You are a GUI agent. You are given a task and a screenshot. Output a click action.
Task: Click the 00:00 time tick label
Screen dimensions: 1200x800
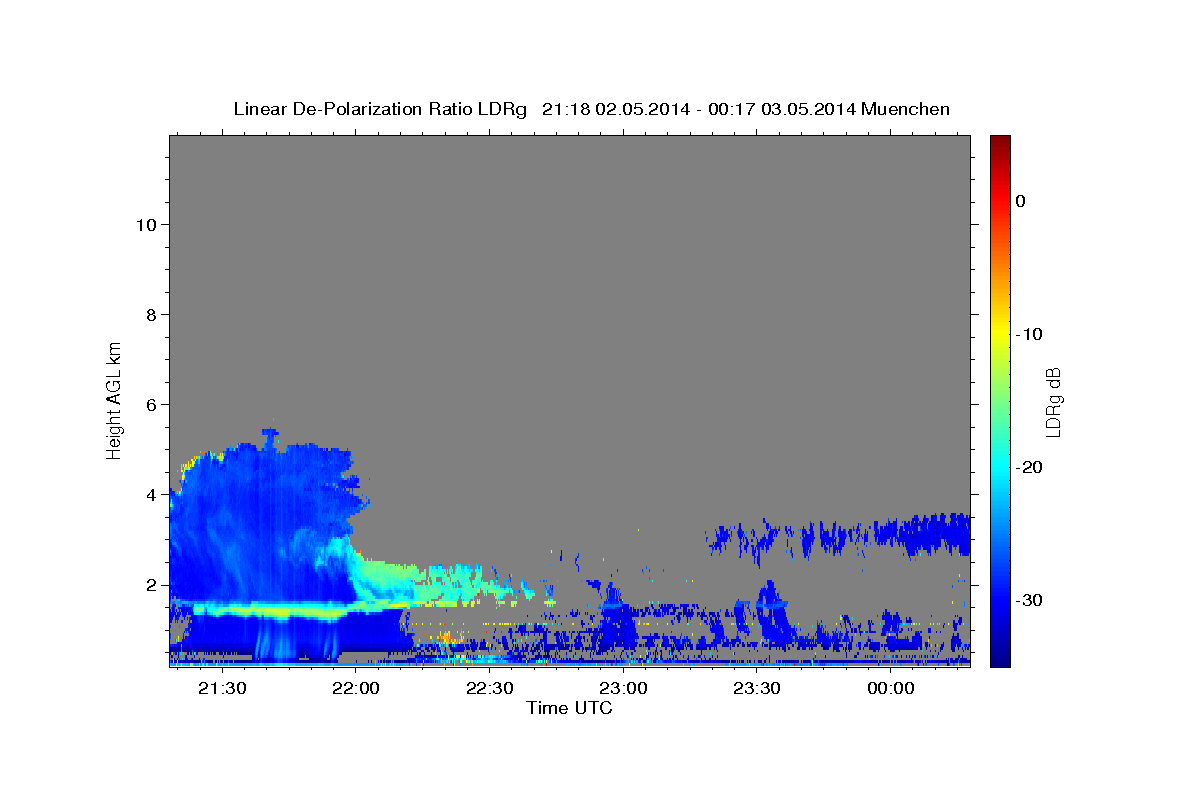click(x=891, y=688)
